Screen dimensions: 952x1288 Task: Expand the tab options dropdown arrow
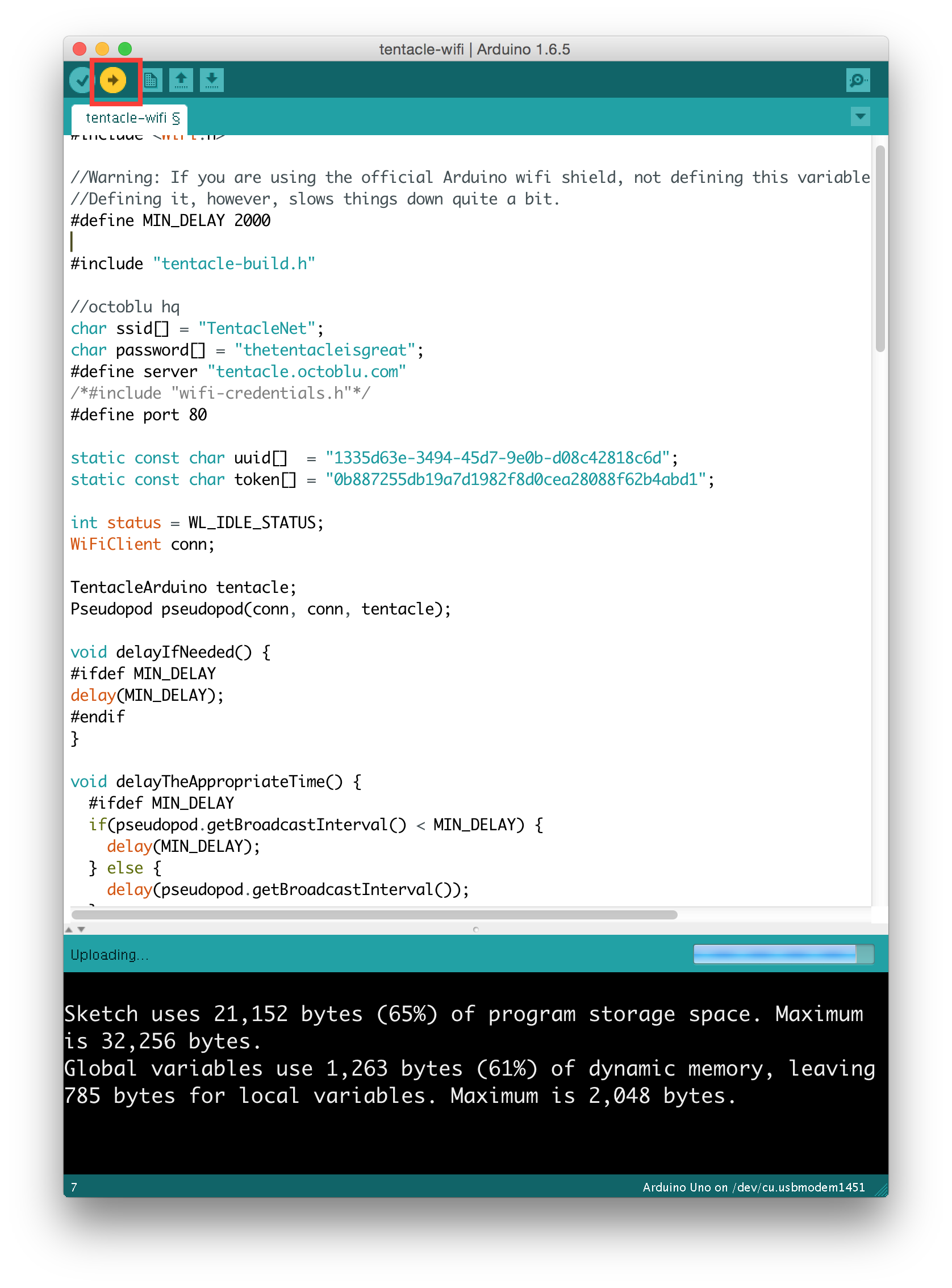(x=860, y=117)
